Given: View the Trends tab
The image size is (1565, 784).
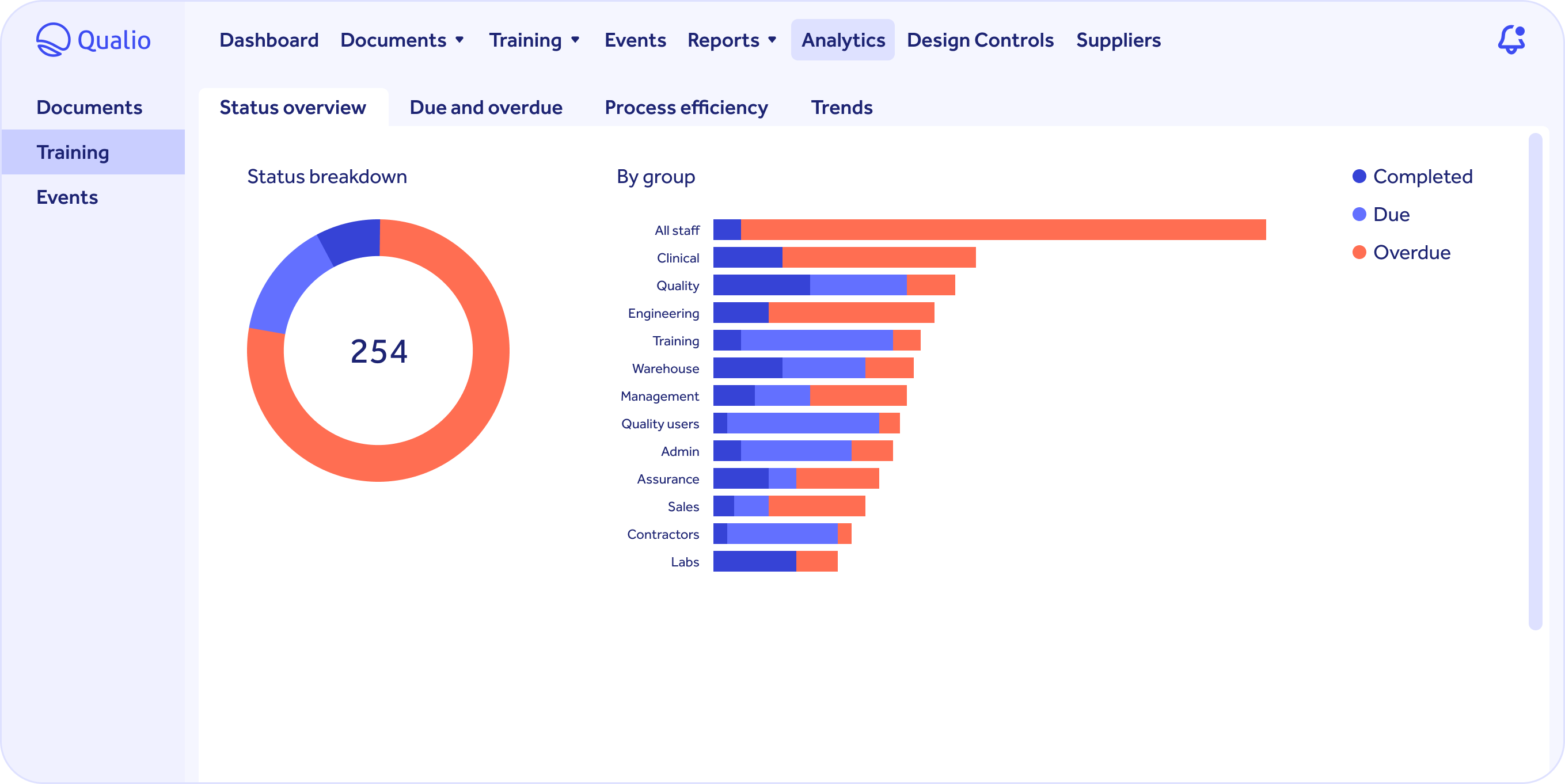Looking at the screenshot, I should (841, 107).
